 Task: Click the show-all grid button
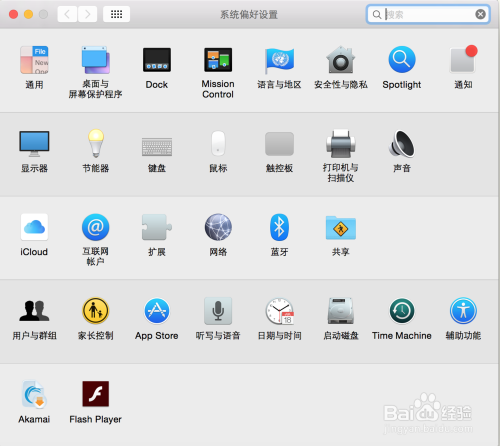[x=116, y=14]
